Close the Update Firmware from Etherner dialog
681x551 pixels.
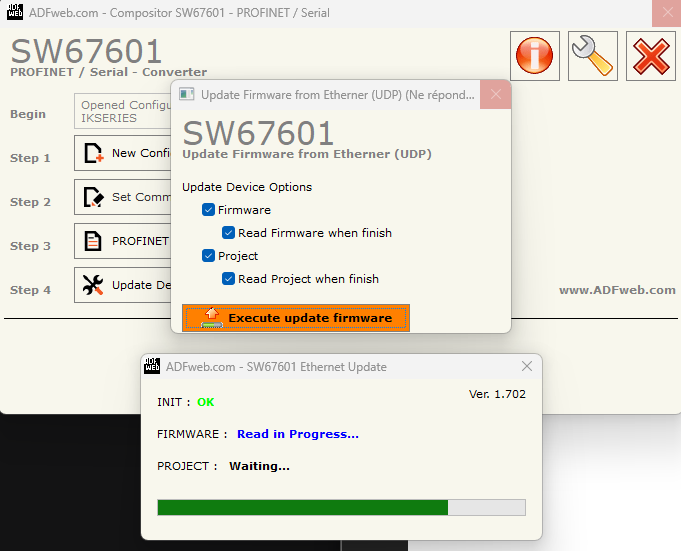point(496,94)
